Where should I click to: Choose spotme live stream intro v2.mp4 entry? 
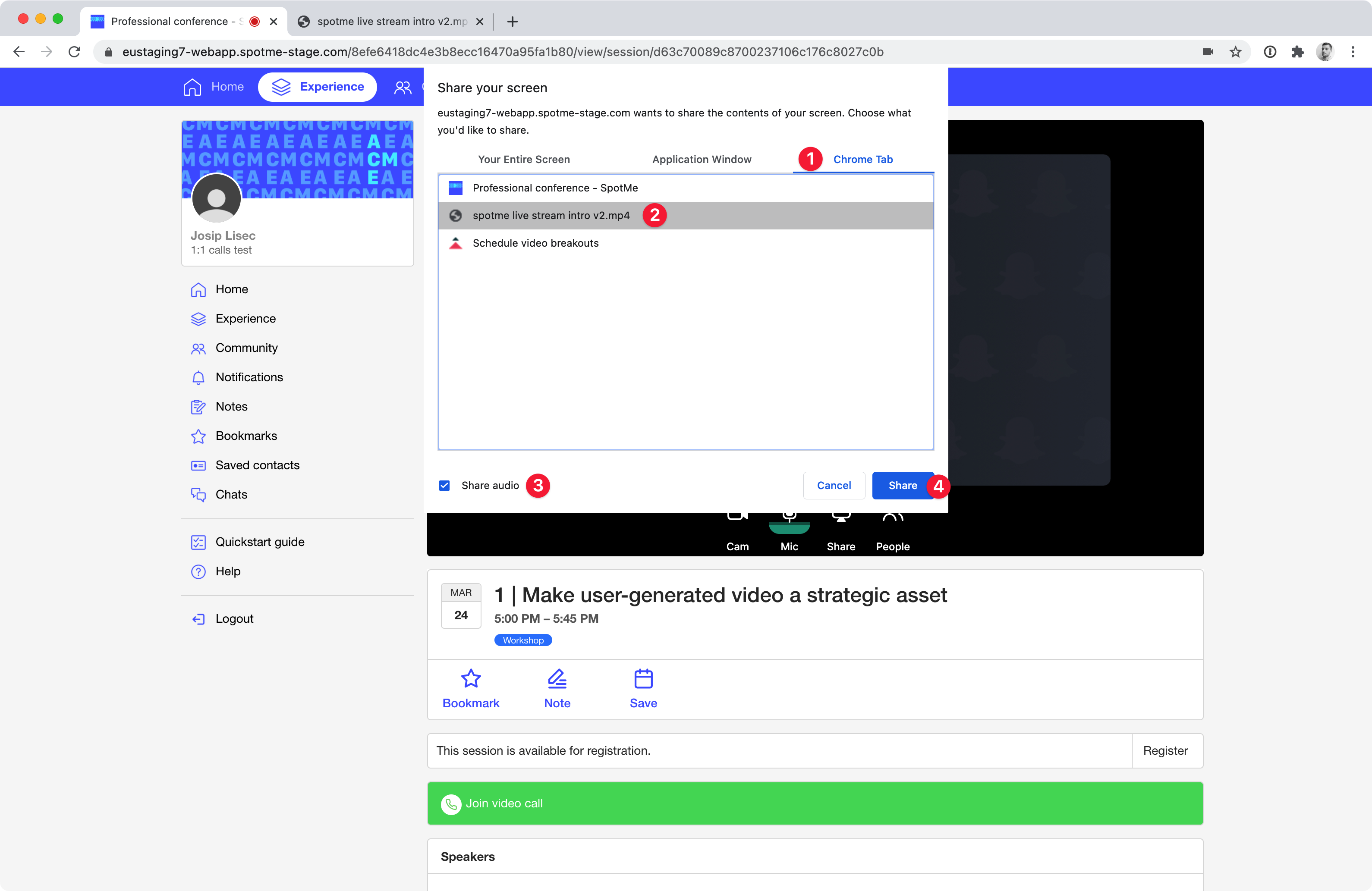[686, 216]
